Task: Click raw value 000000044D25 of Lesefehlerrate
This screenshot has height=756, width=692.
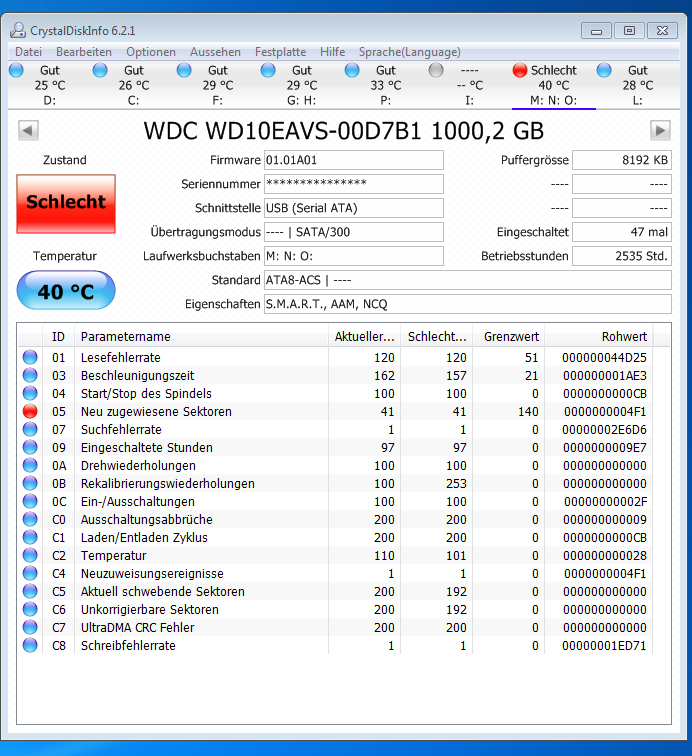Action: coord(604,357)
